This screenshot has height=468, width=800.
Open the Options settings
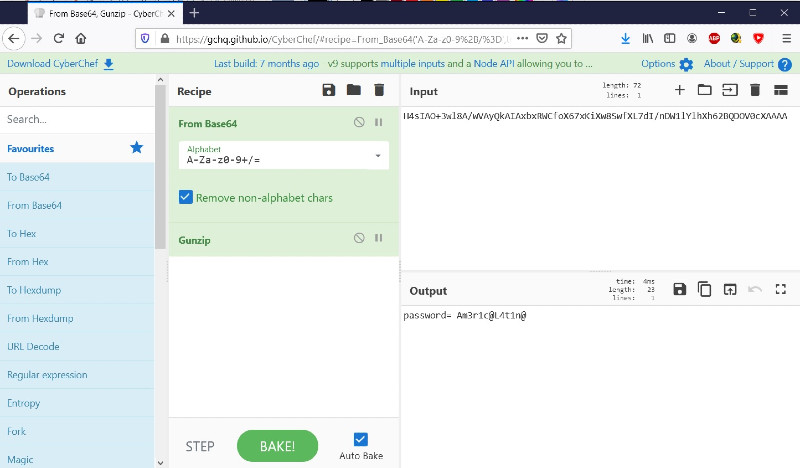(667, 64)
